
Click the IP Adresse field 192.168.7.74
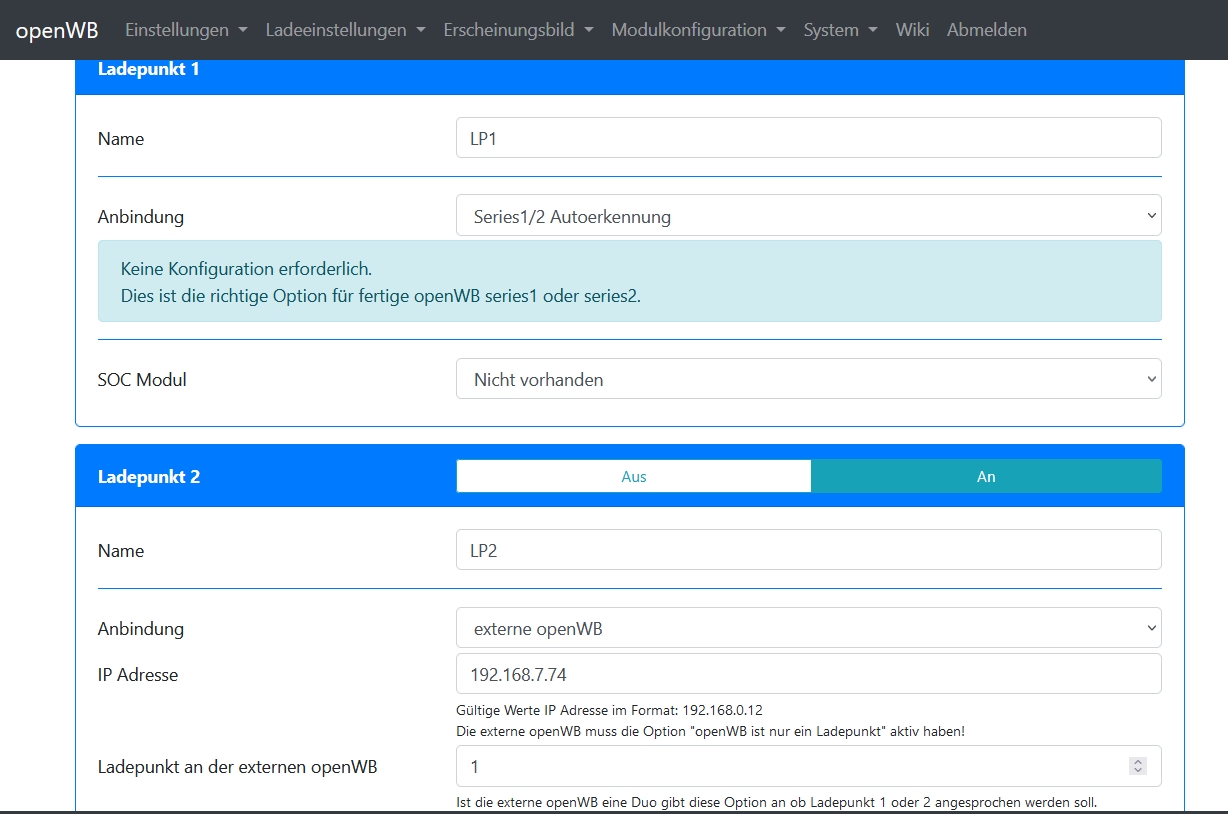(x=808, y=674)
